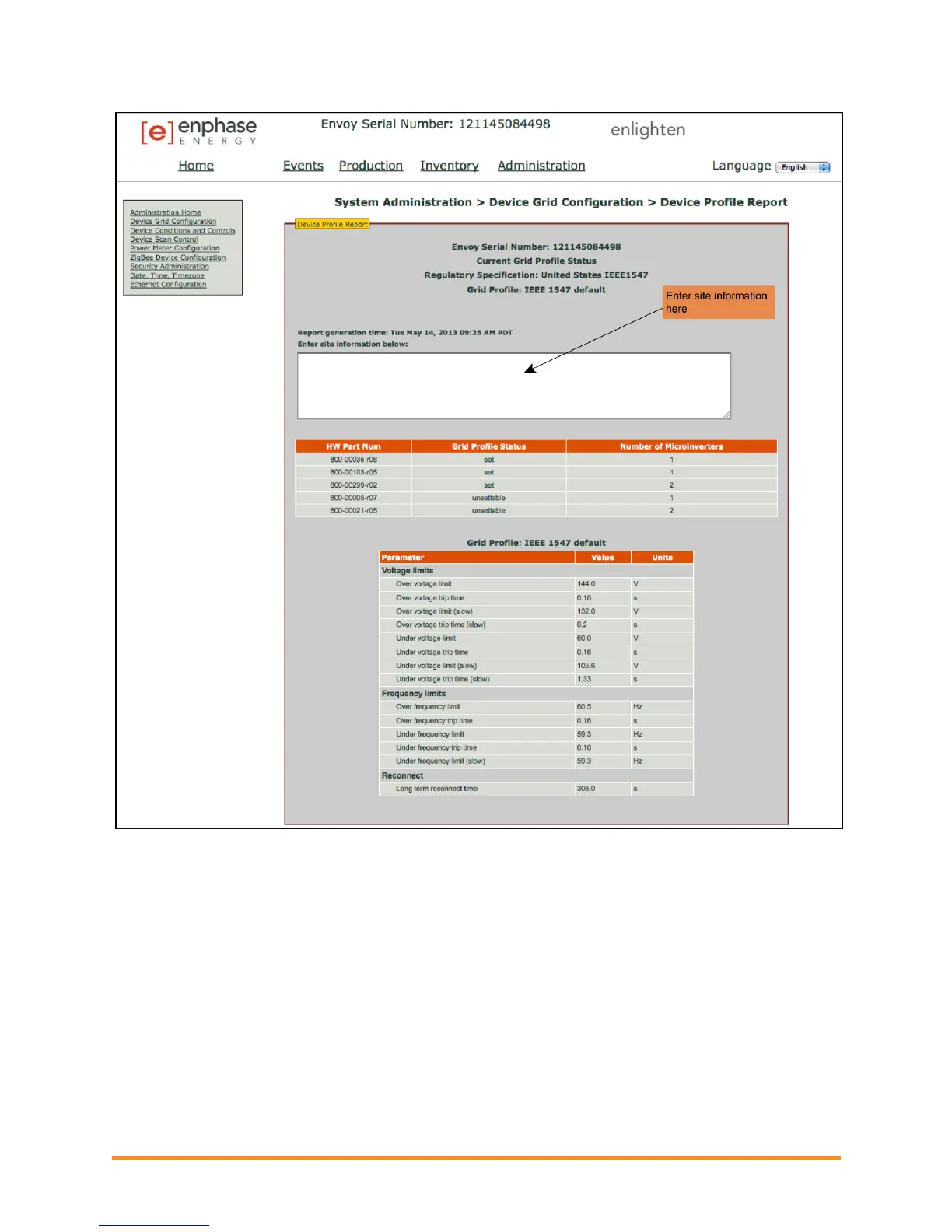
Task: Go to the Events page
Action: [x=303, y=166]
